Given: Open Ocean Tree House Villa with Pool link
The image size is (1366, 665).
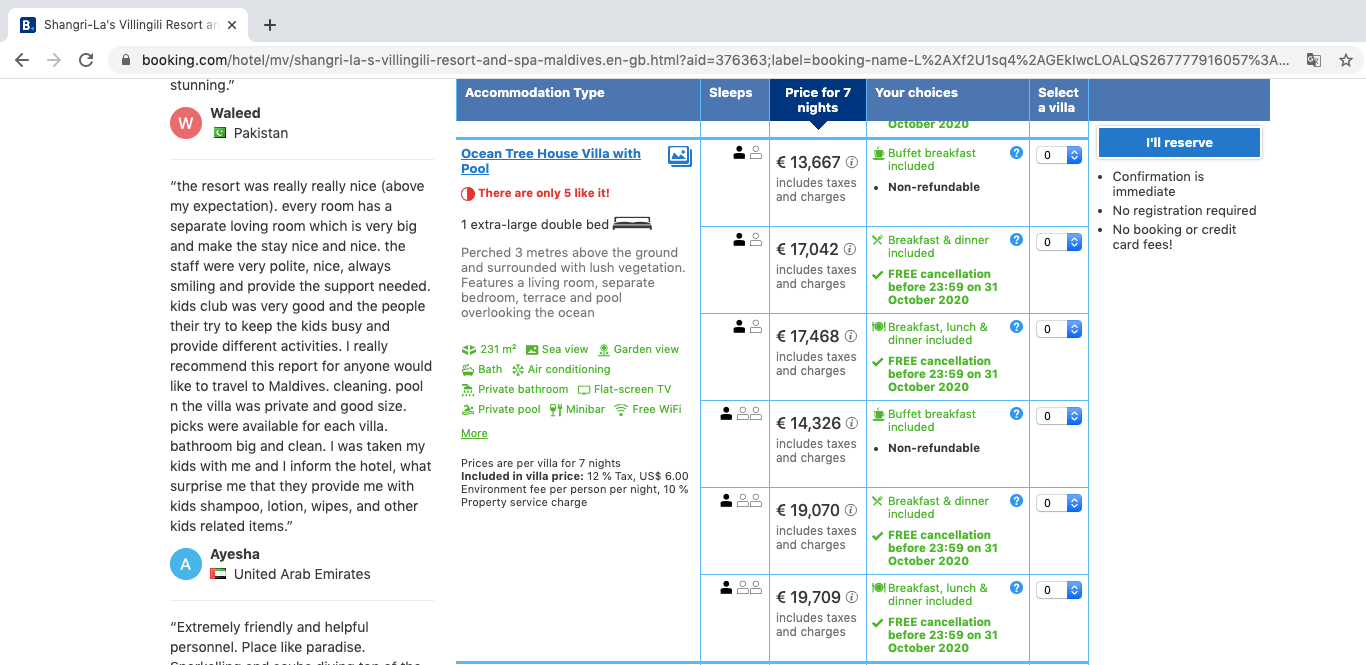Looking at the screenshot, I should pyautogui.click(x=550, y=161).
